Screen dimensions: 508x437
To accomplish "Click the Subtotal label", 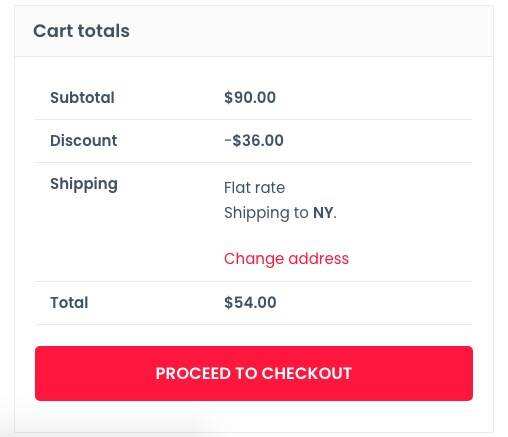I will click(x=82, y=98).
